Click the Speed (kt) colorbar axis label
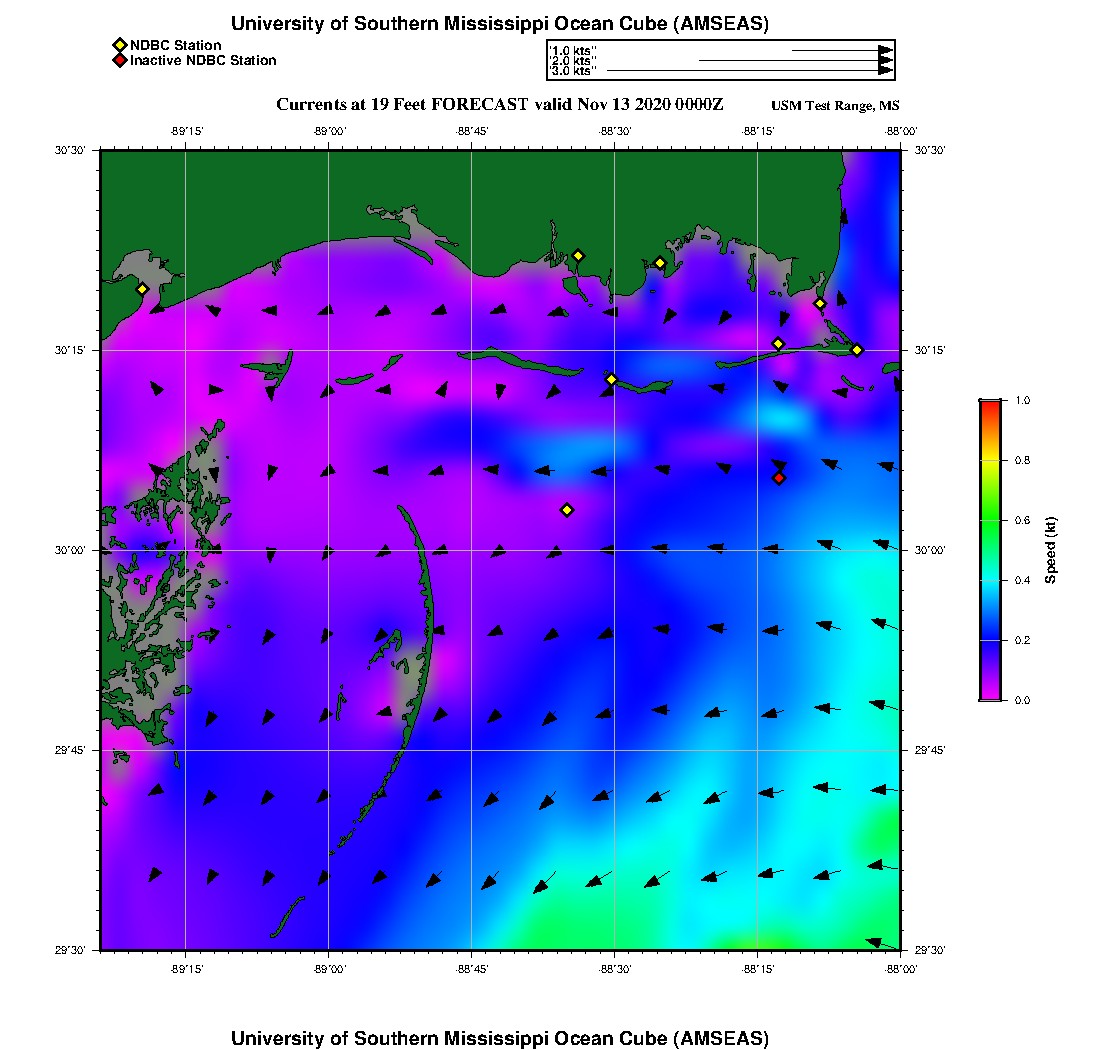 [x=1050, y=550]
